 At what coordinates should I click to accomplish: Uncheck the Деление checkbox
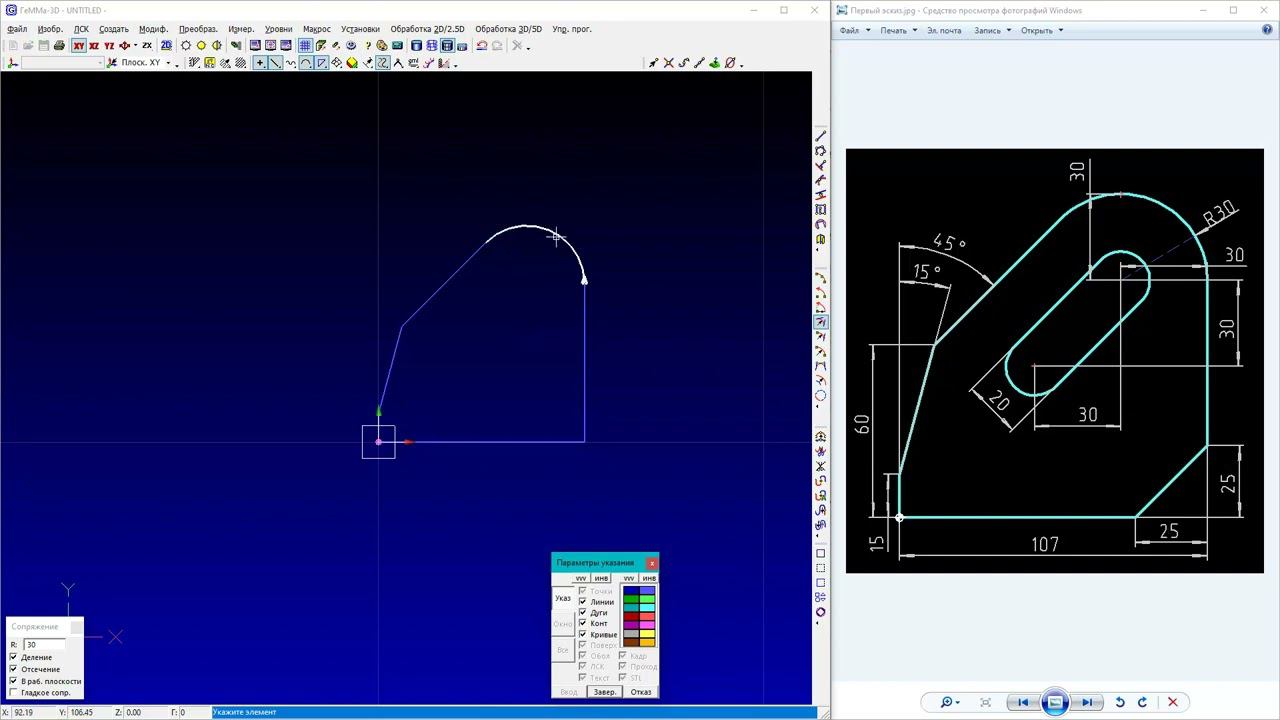pos(14,657)
